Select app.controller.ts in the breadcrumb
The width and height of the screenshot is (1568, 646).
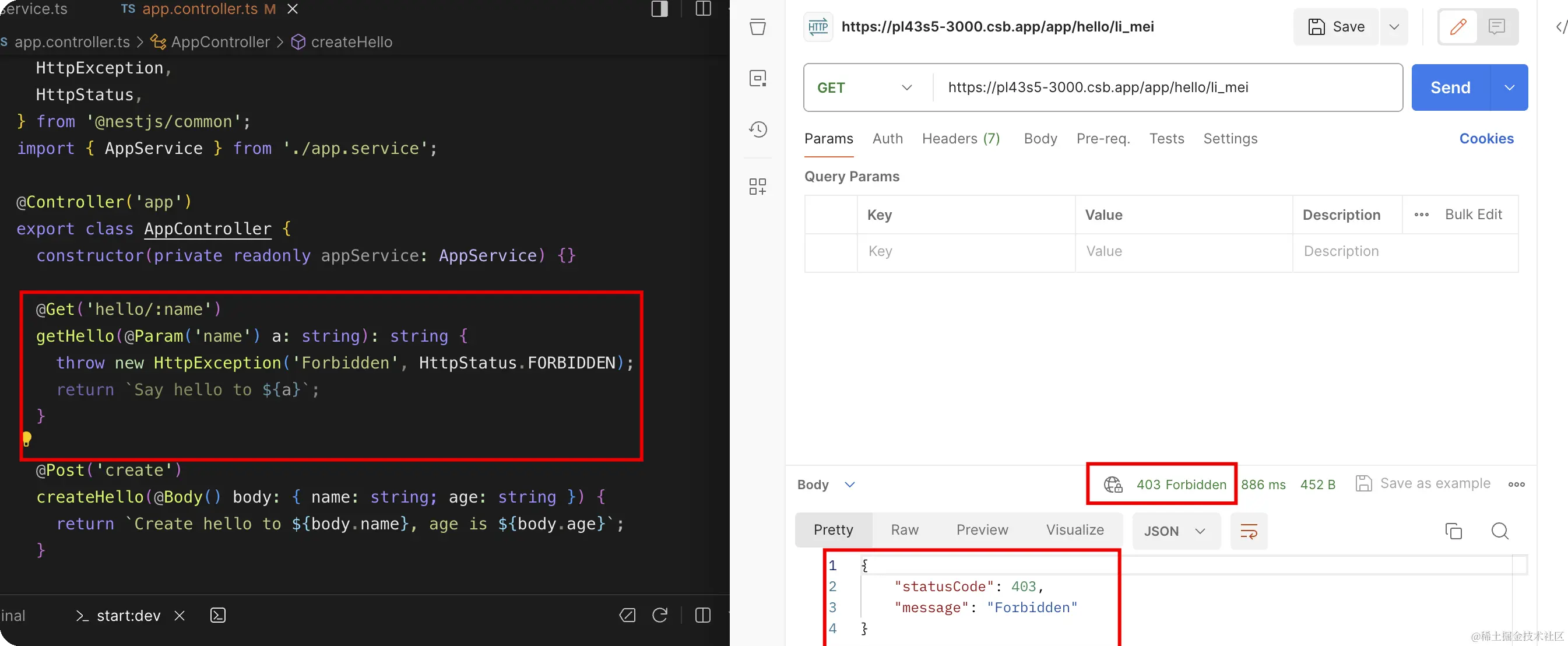(x=72, y=42)
